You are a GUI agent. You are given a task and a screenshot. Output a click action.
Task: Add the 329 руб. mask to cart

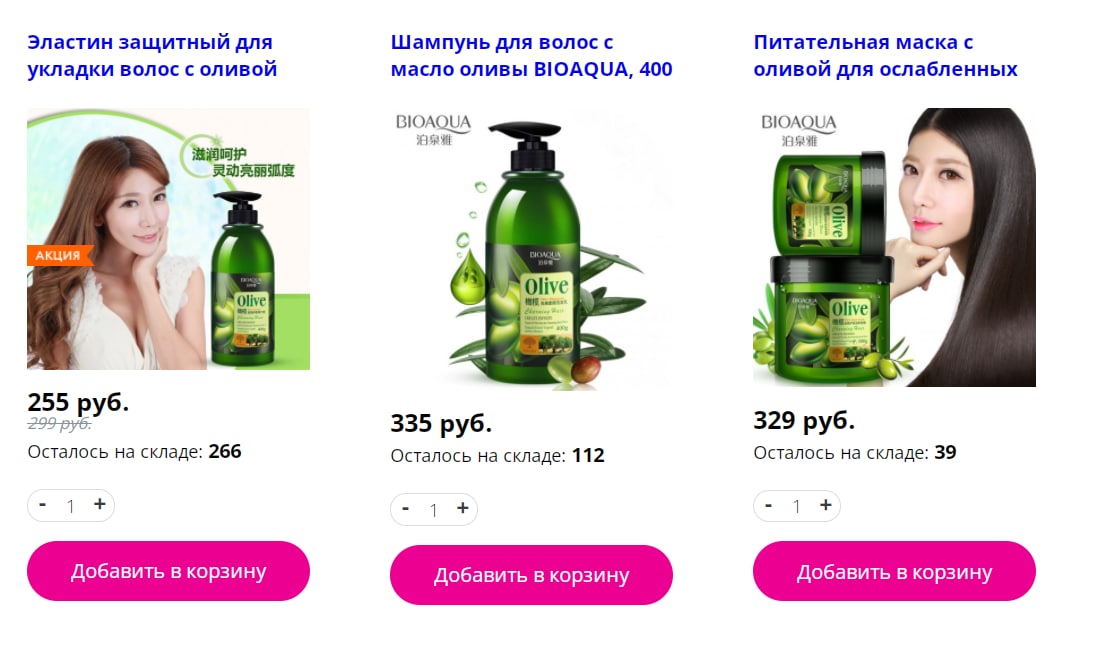tap(894, 572)
